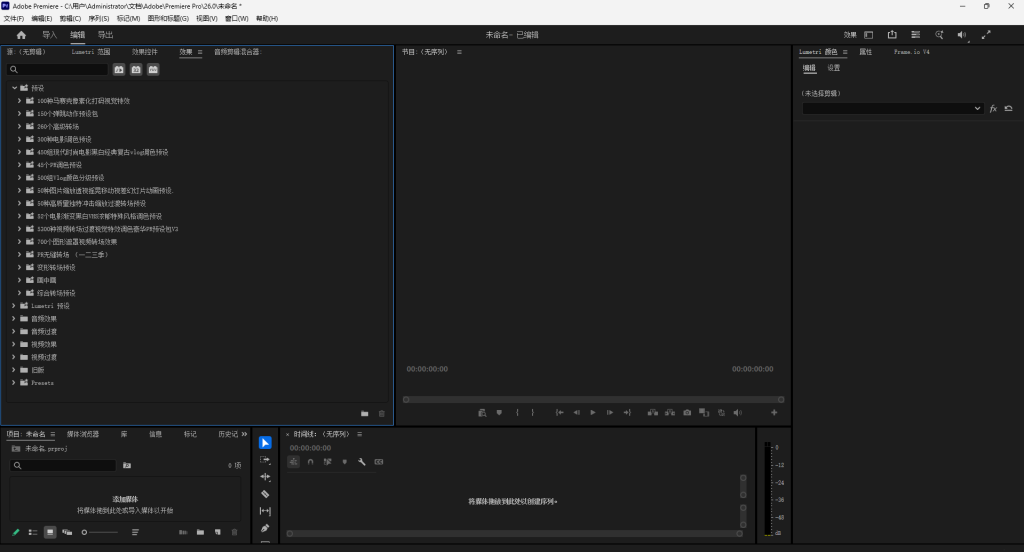Screen dimensions: 1024x552
Task: Expand the 视频过渡 folder
Action: pyautogui.click(x=14, y=357)
